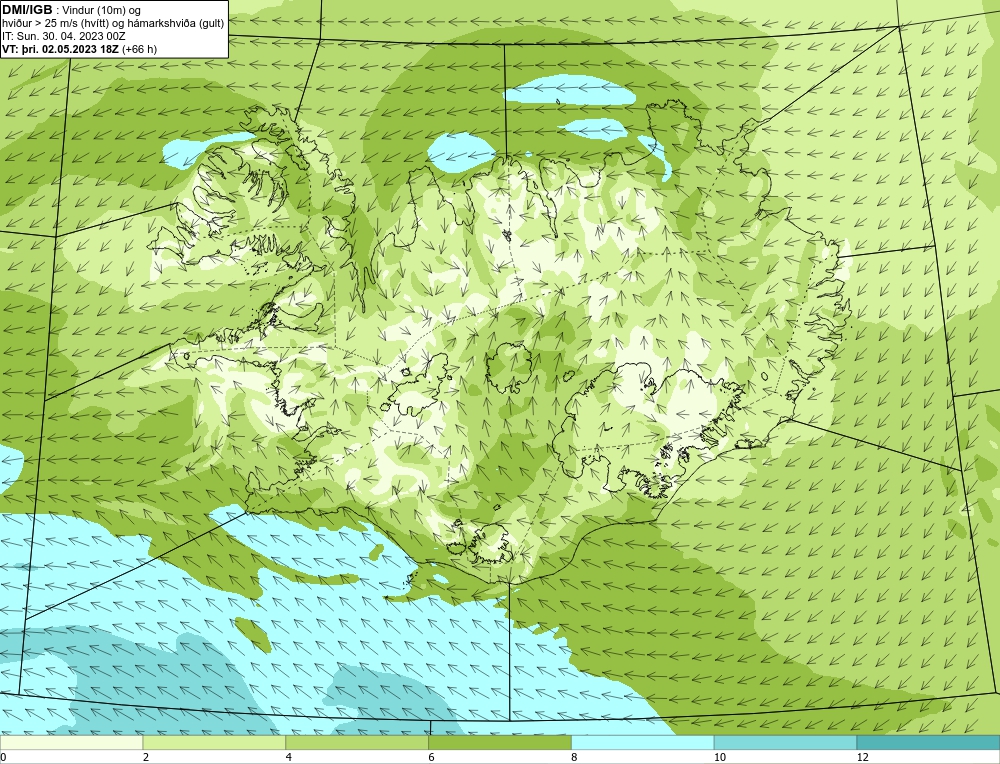This screenshot has height=764, width=1000.
Task: Click the 12+ m/s dark teal swatch
Action: tap(929, 743)
